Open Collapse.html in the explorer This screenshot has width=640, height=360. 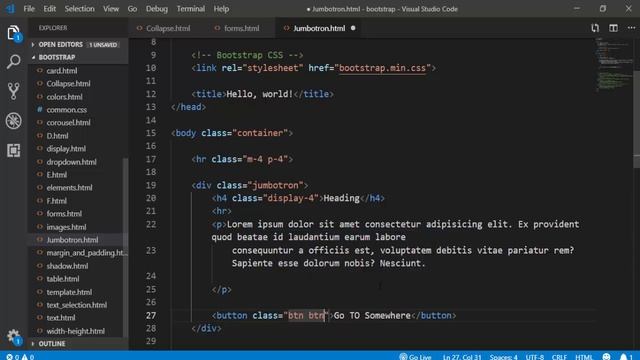click(x=68, y=83)
